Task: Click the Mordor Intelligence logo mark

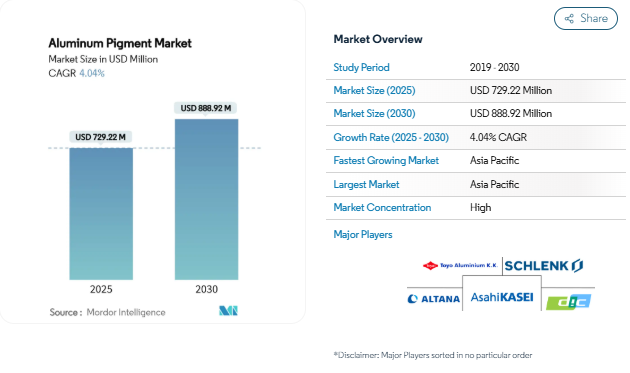Action: (228, 311)
